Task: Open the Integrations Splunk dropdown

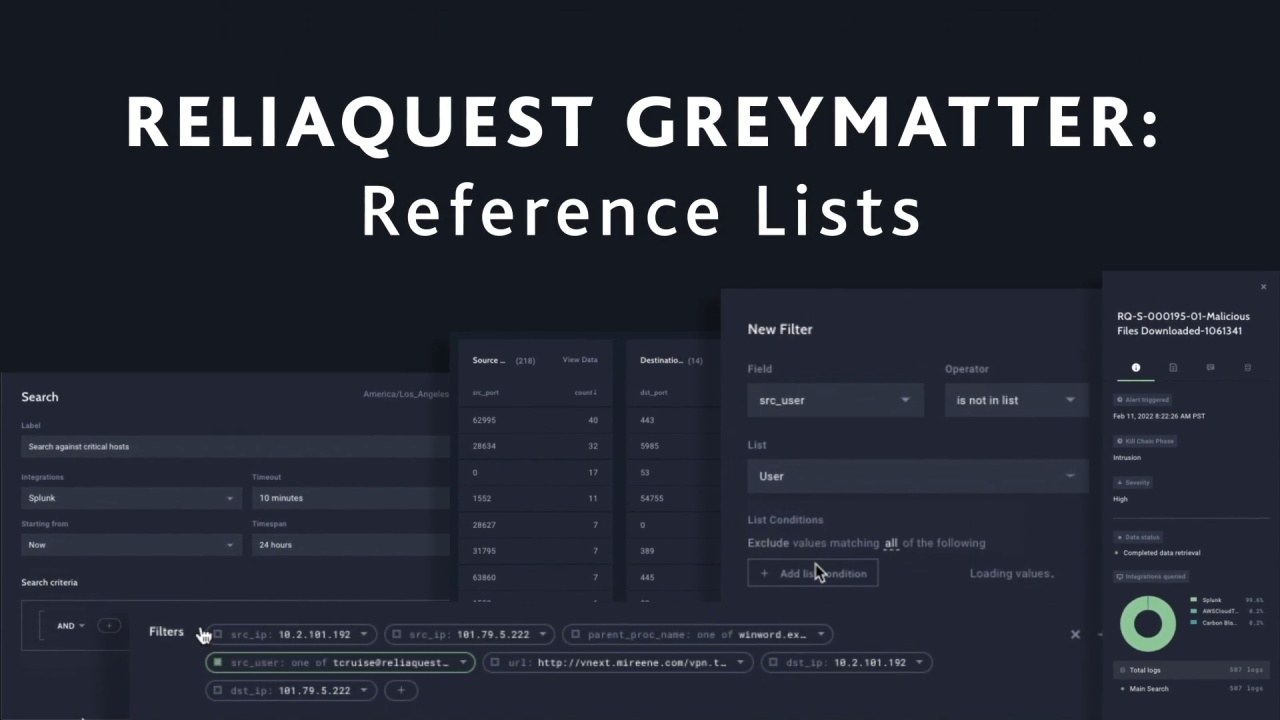Action: pyautogui.click(x=131, y=498)
